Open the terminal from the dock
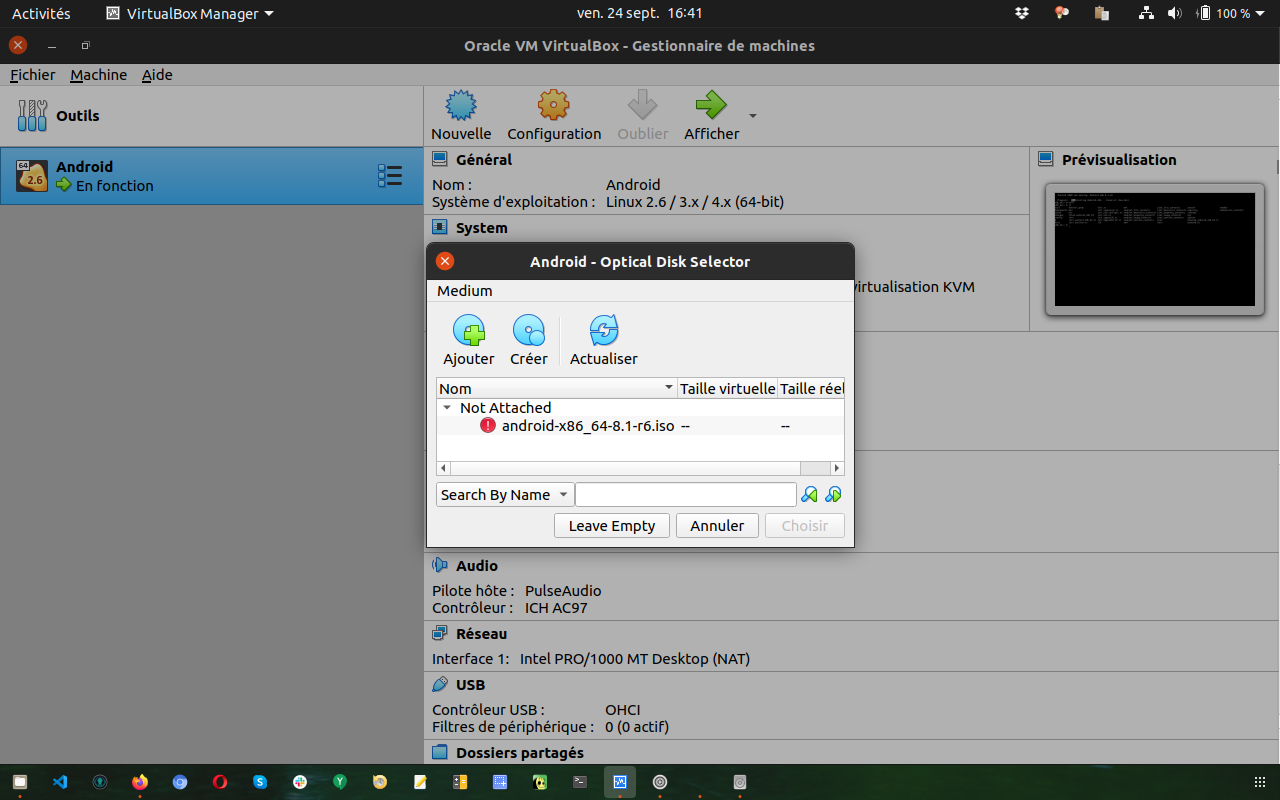The height and width of the screenshot is (800, 1280). coord(580,782)
